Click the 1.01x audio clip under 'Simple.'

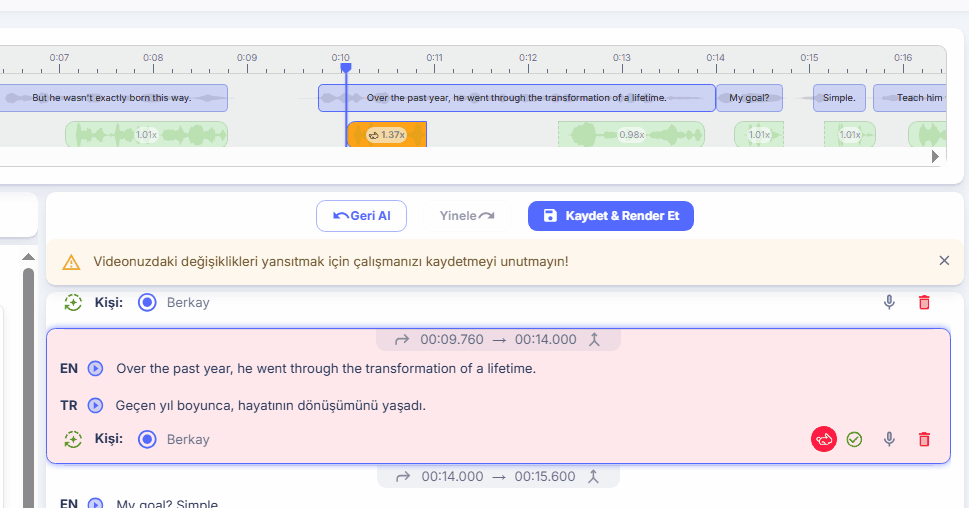pyautogui.click(x=850, y=134)
